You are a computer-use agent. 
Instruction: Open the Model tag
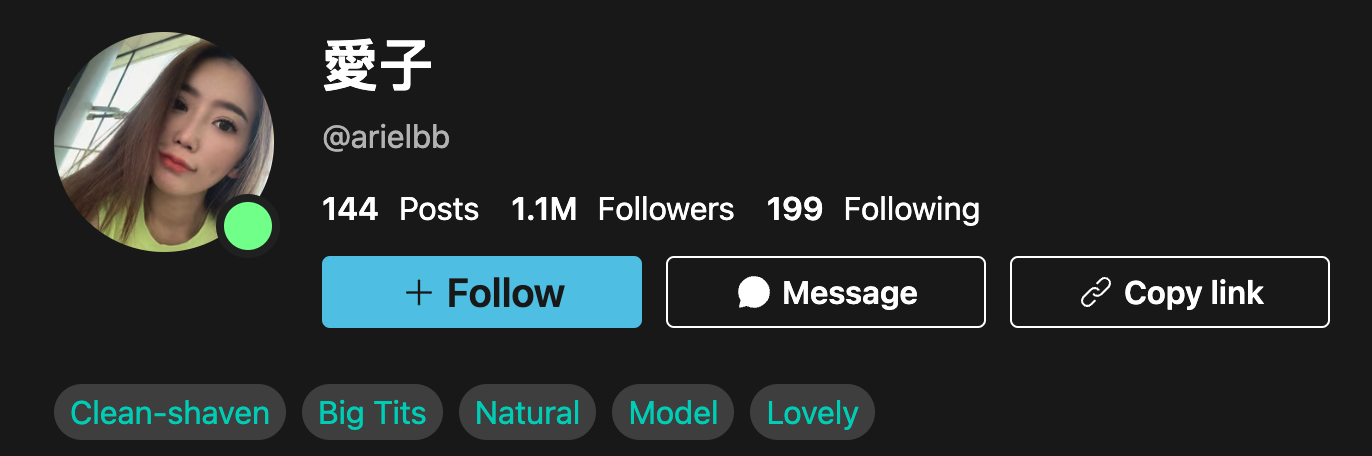(673, 412)
